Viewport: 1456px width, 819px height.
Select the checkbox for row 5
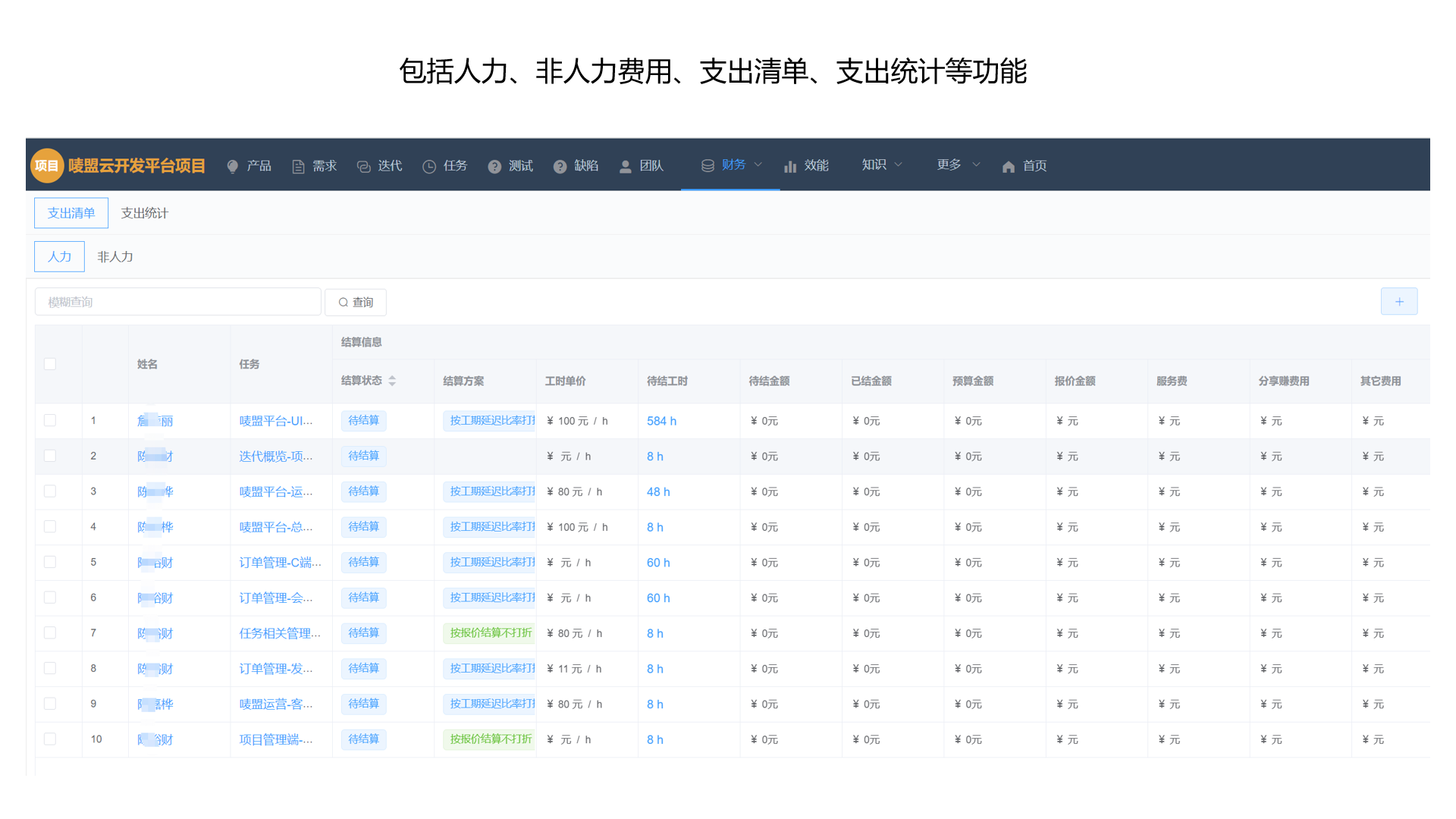(50, 562)
